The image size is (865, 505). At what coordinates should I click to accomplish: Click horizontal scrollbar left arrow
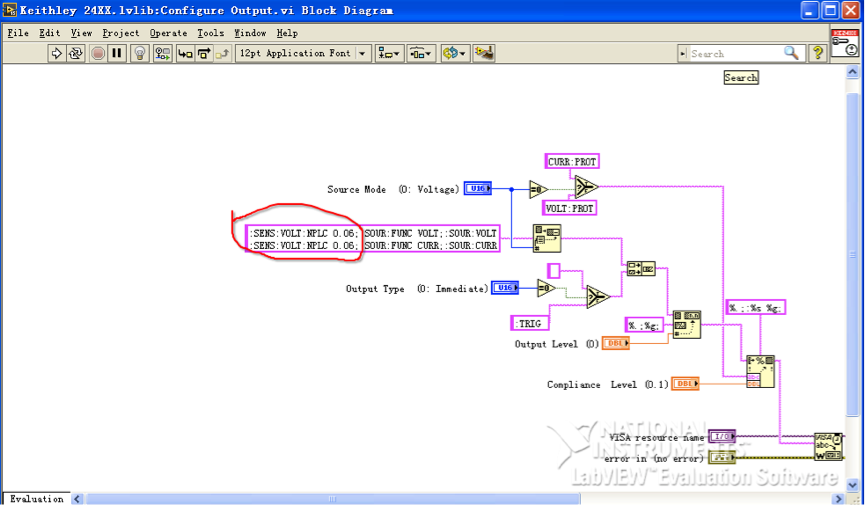click(77, 498)
